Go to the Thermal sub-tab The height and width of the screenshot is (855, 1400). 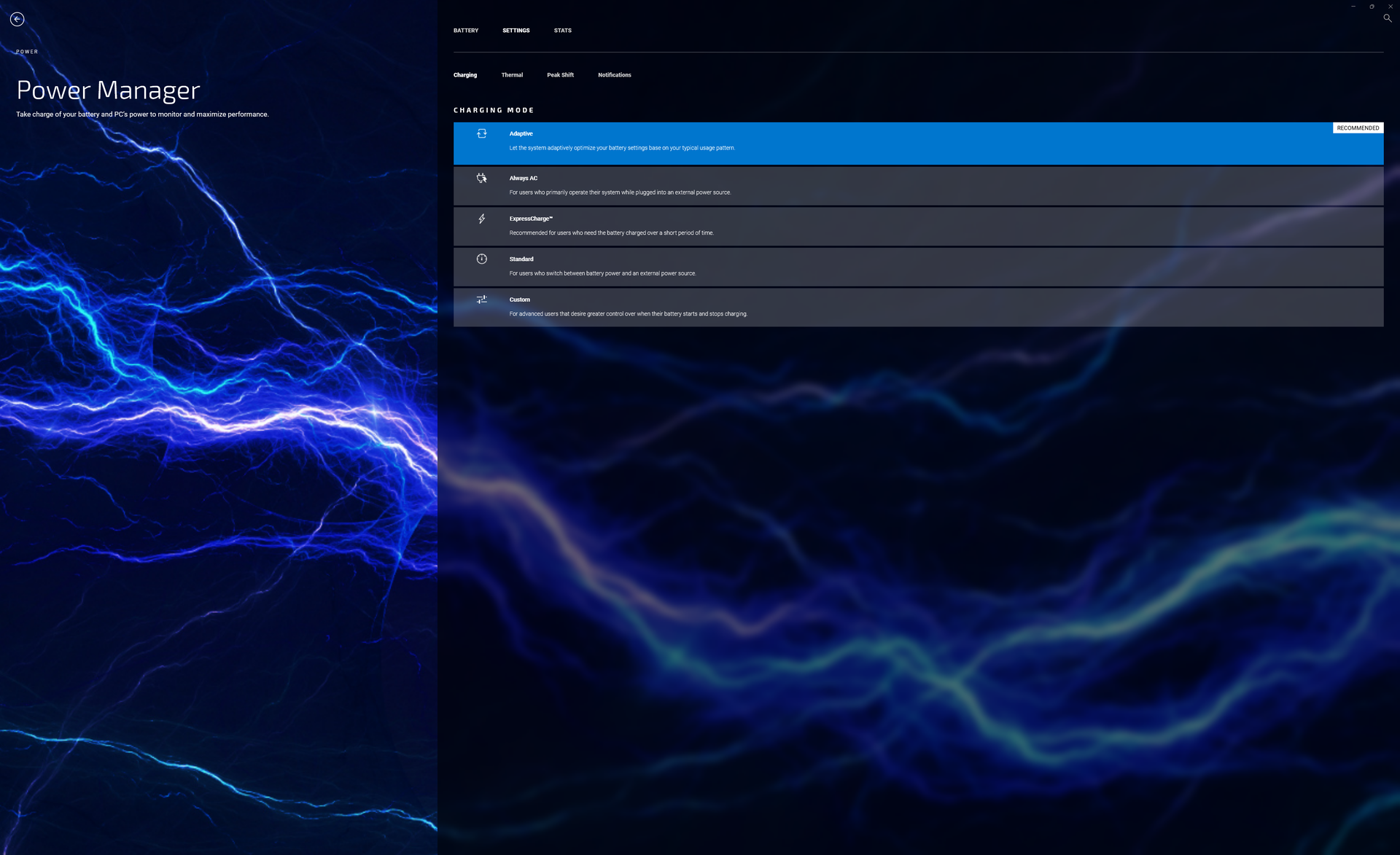(x=512, y=75)
